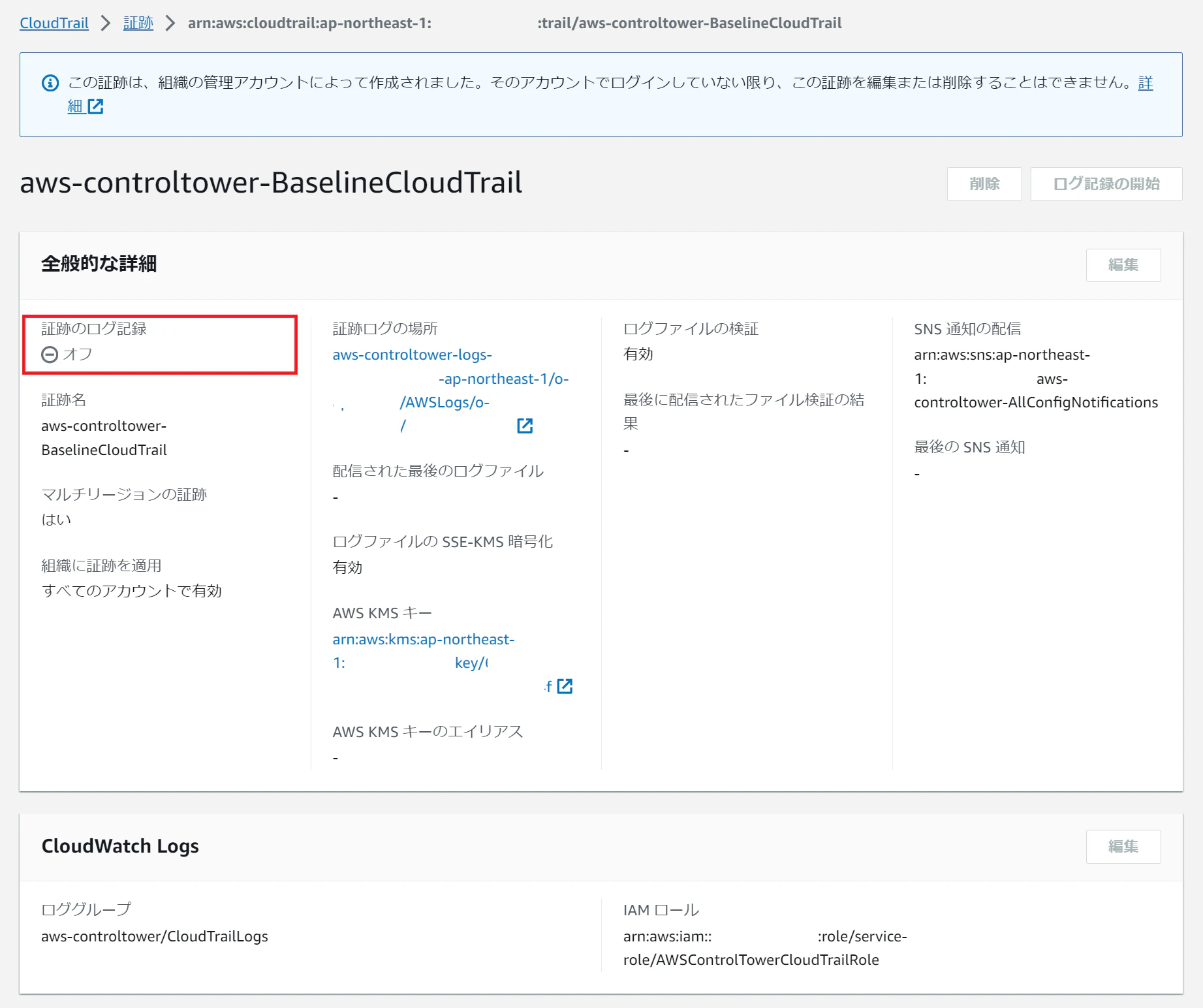
Task: Click the IAM ロール label
Action: (x=661, y=910)
